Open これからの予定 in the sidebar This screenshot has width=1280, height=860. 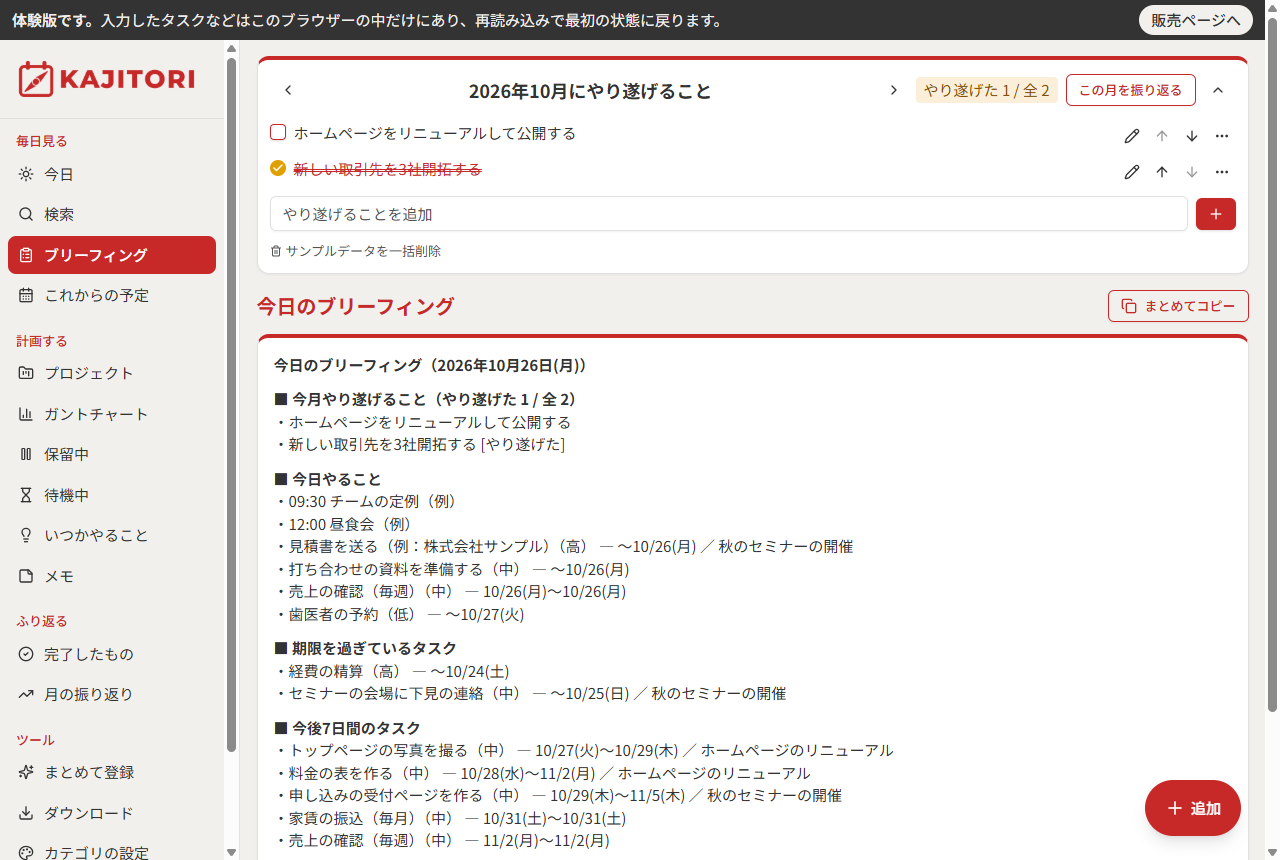point(112,295)
